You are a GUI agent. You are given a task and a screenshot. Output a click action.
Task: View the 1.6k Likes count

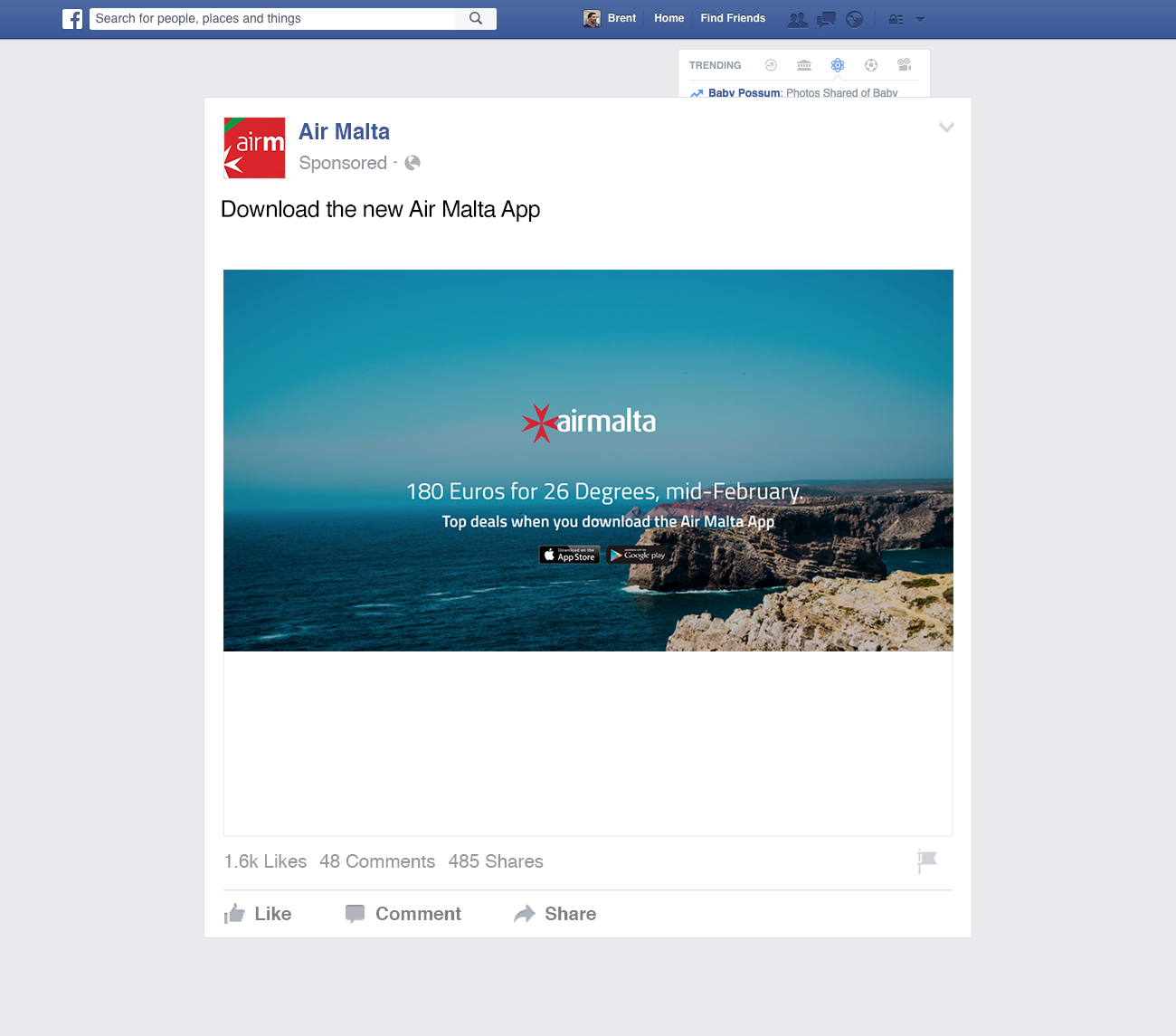coord(266,861)
